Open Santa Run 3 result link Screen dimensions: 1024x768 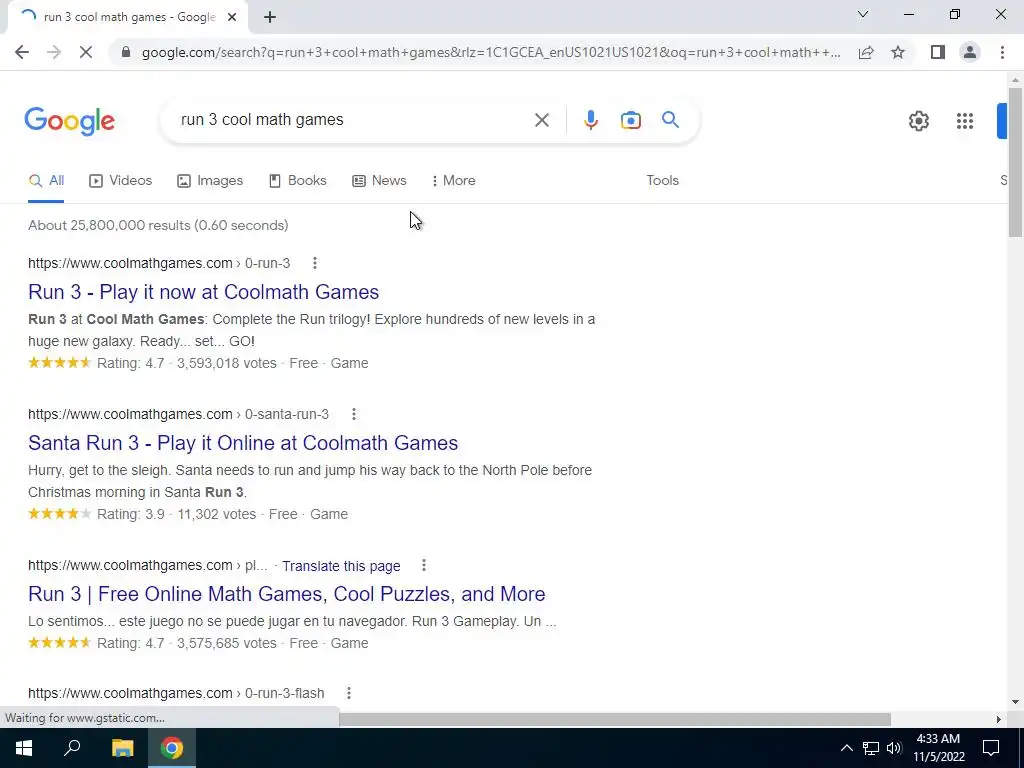[243, 443]
